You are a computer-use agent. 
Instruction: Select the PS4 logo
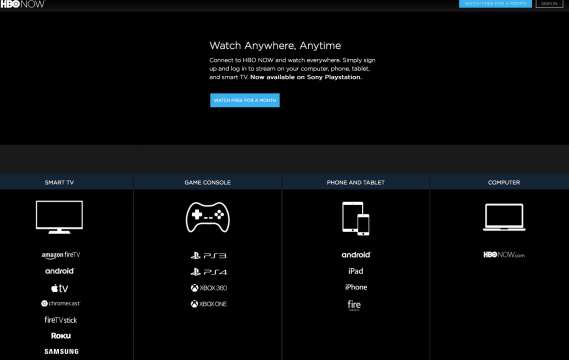click(209, 271)
